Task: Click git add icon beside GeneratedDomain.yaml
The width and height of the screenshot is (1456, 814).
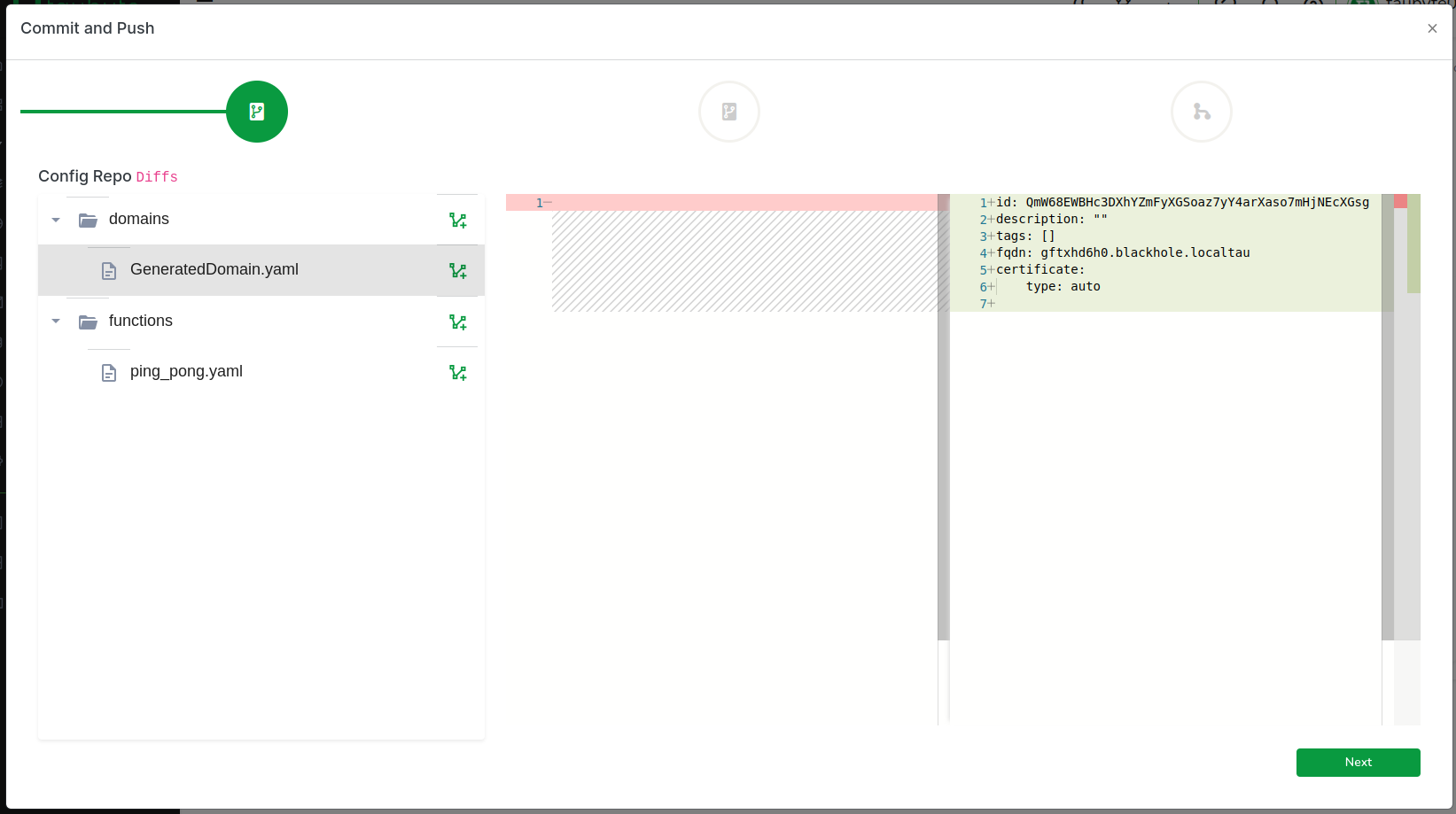Action: (x=457, y=270)
